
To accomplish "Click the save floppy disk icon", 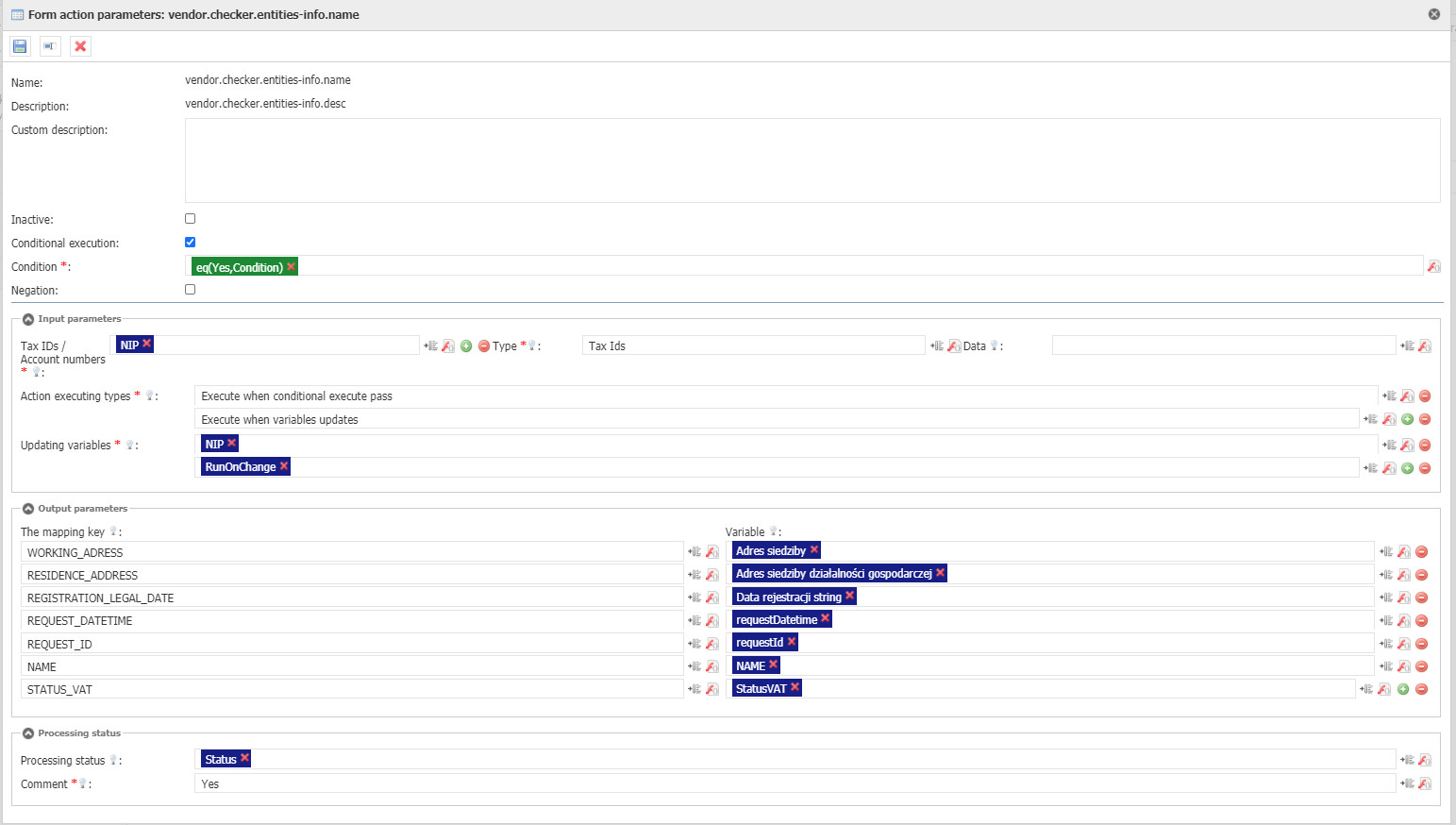I will click(x=20, y=46).
